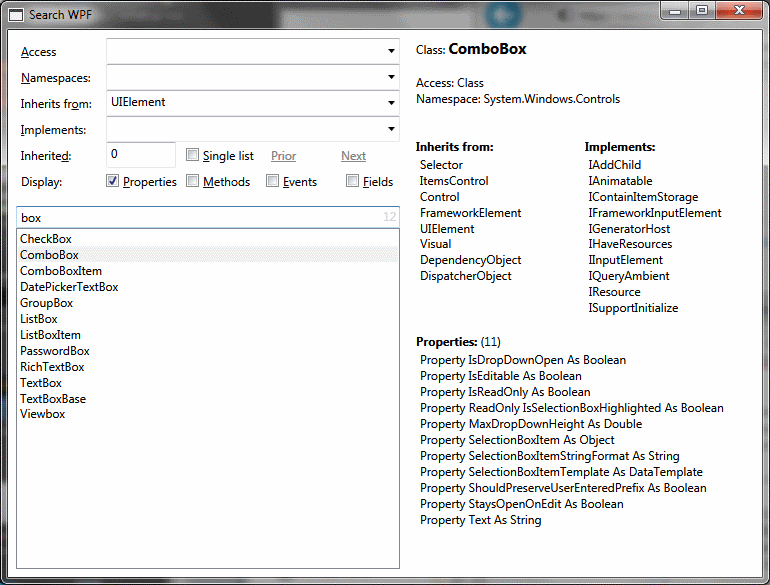
Task: Click Property ReadOnly IsSelectionBoxHighlighted As Boolean
Action: click(x=572, y=408)
